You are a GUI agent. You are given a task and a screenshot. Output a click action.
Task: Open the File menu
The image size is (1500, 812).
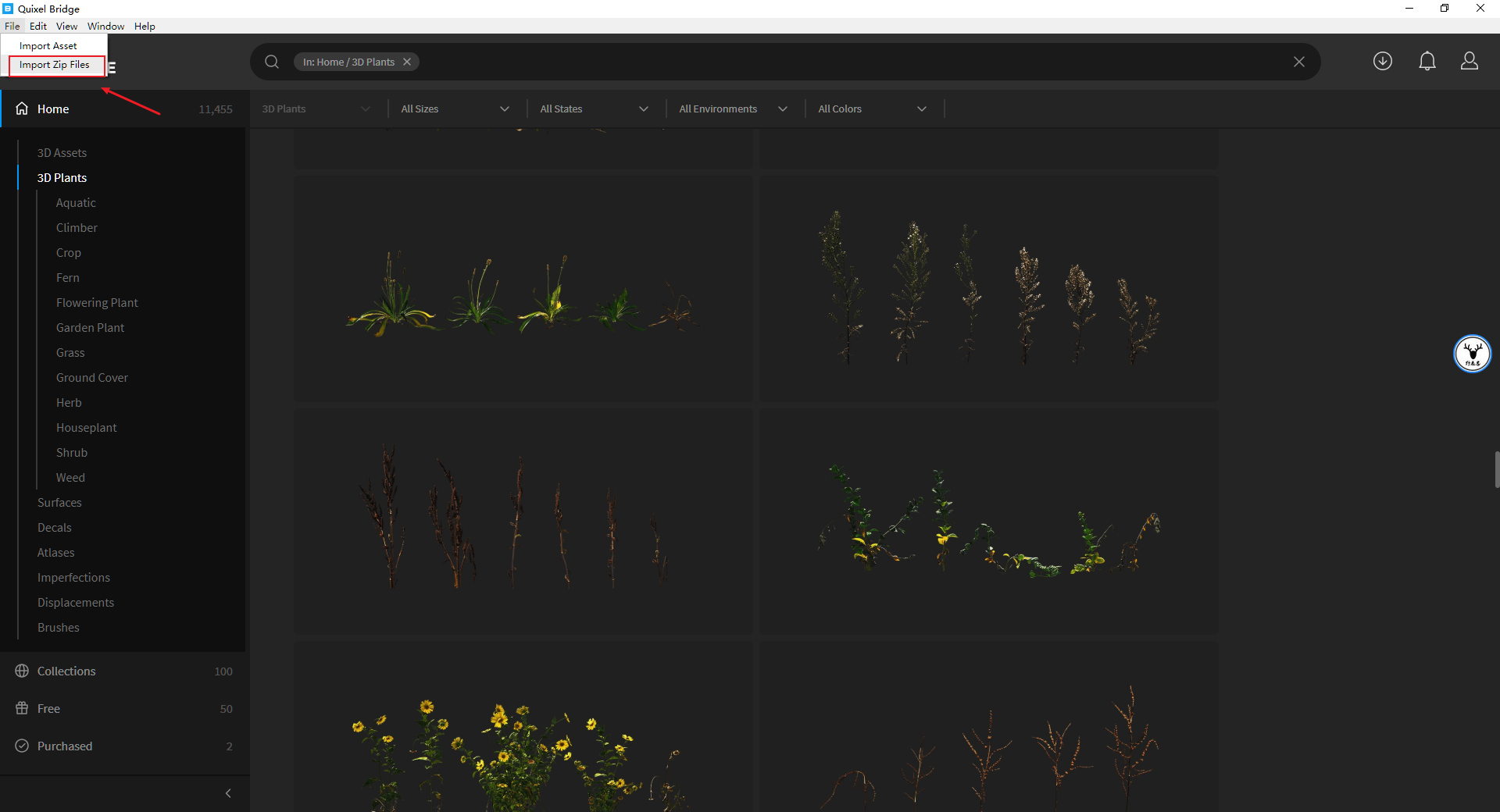12,26
